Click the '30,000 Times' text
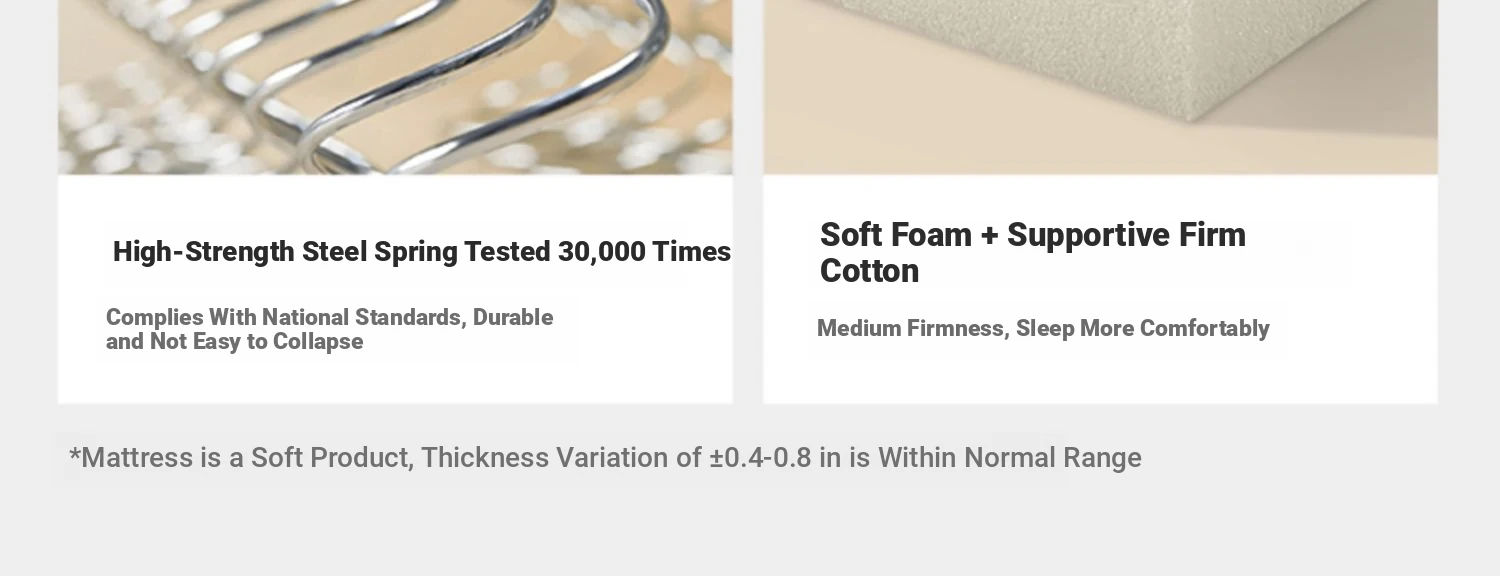Image resolution: width=1500 pixels, height=576 pixels. [x=644, y=252]
